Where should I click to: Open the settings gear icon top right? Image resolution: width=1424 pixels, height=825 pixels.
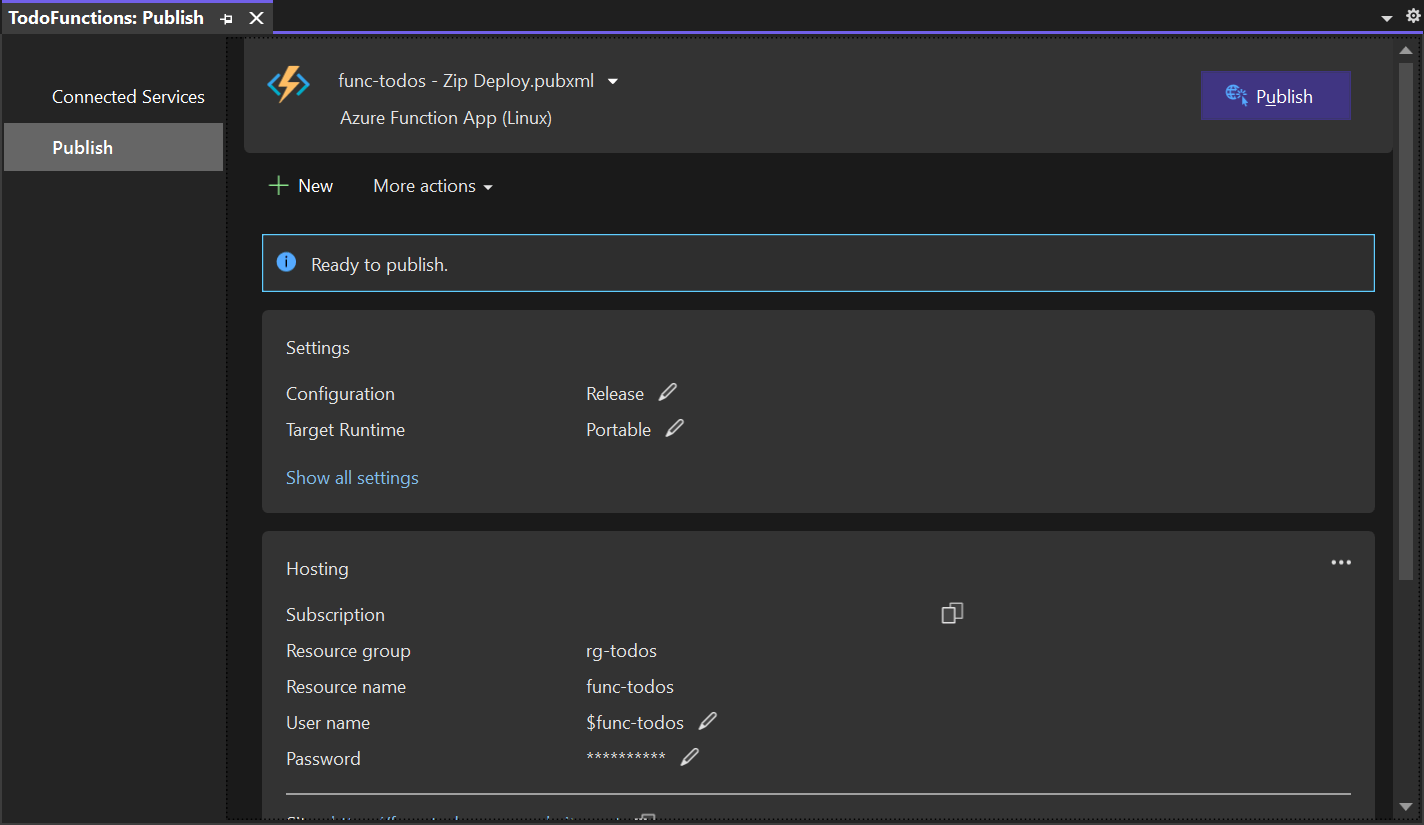[1412, 17]
